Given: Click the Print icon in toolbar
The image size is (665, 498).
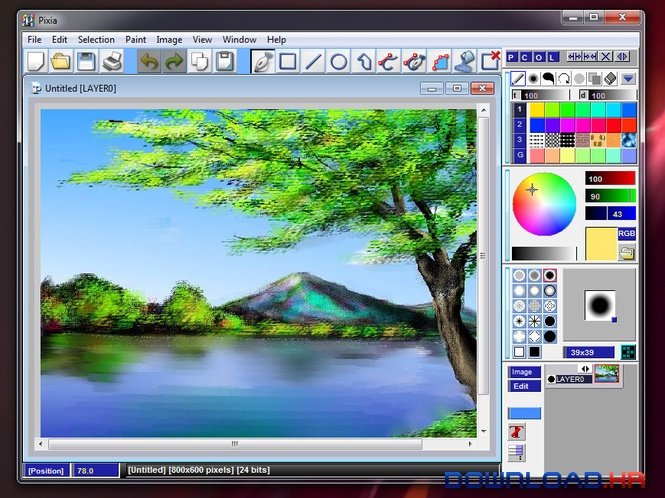Looking at the screenshot, I should [x=112, y=62].
